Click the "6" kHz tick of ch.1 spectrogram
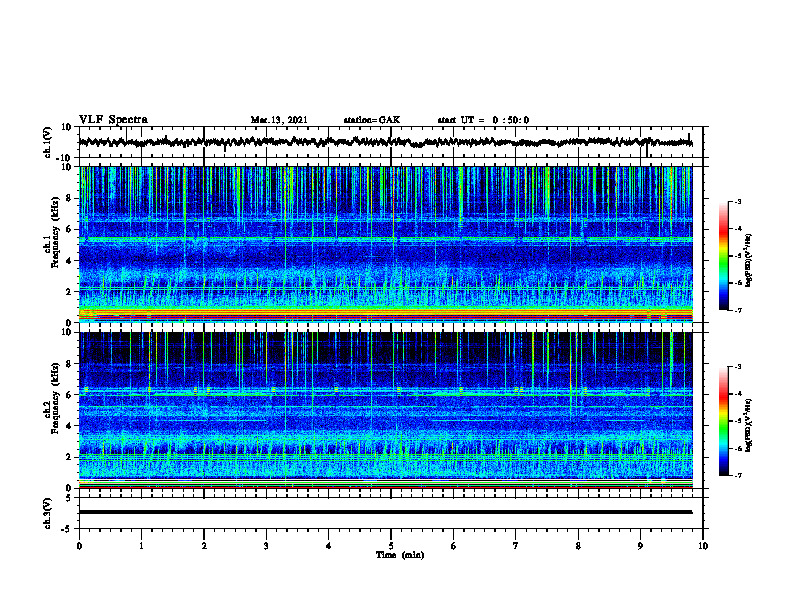Image resolution: width=792 pixels, height=612 pixels. point(69,229)
